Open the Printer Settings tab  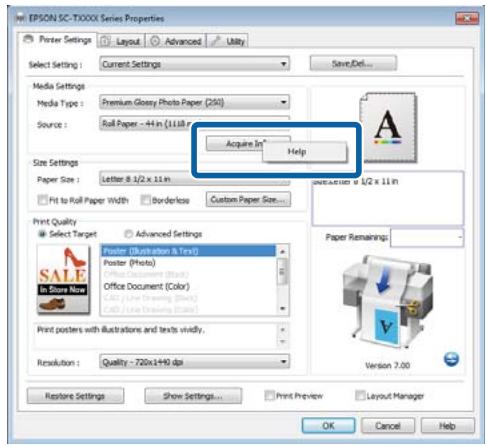[58, 40]
